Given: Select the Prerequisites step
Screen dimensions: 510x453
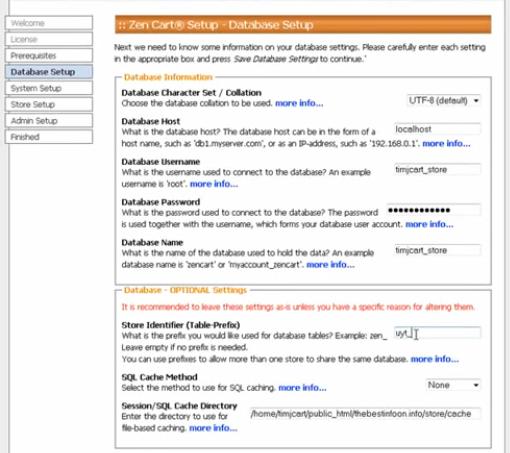Looking at the screenshot, I should [x=49, y=56].
